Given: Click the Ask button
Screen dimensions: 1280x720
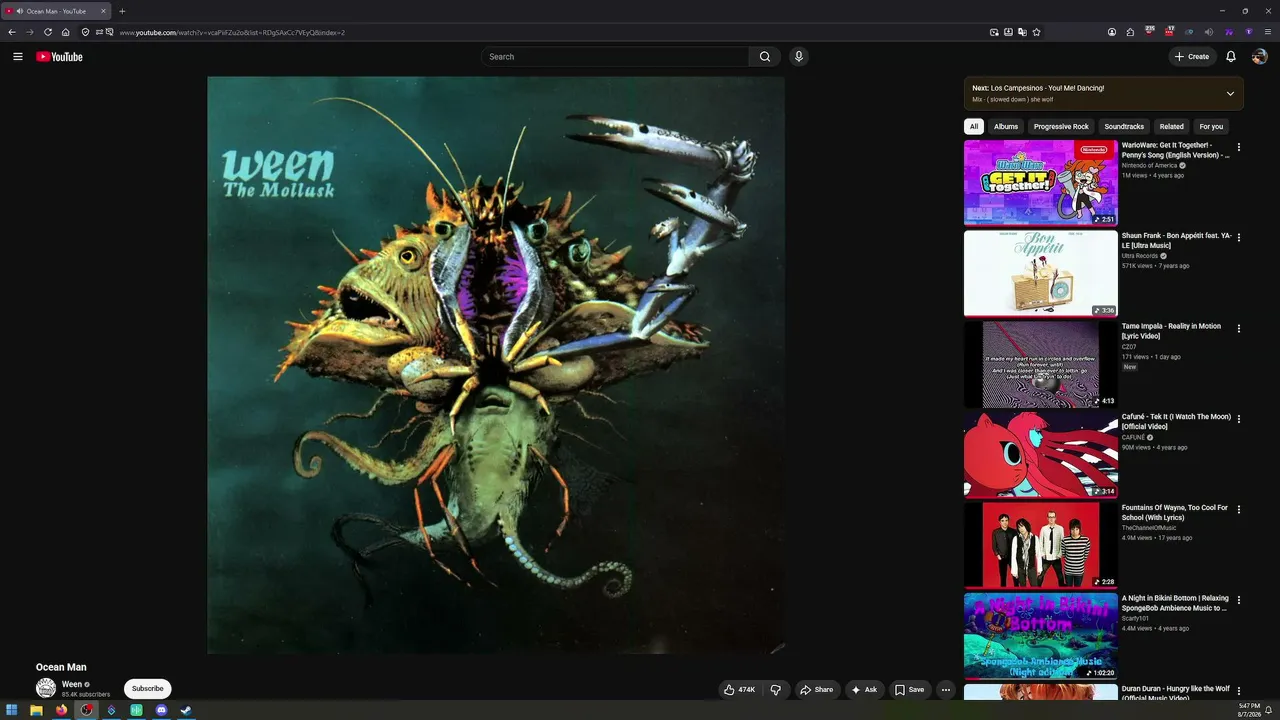Looking at the screenshot, I should (x=864, y=689).
